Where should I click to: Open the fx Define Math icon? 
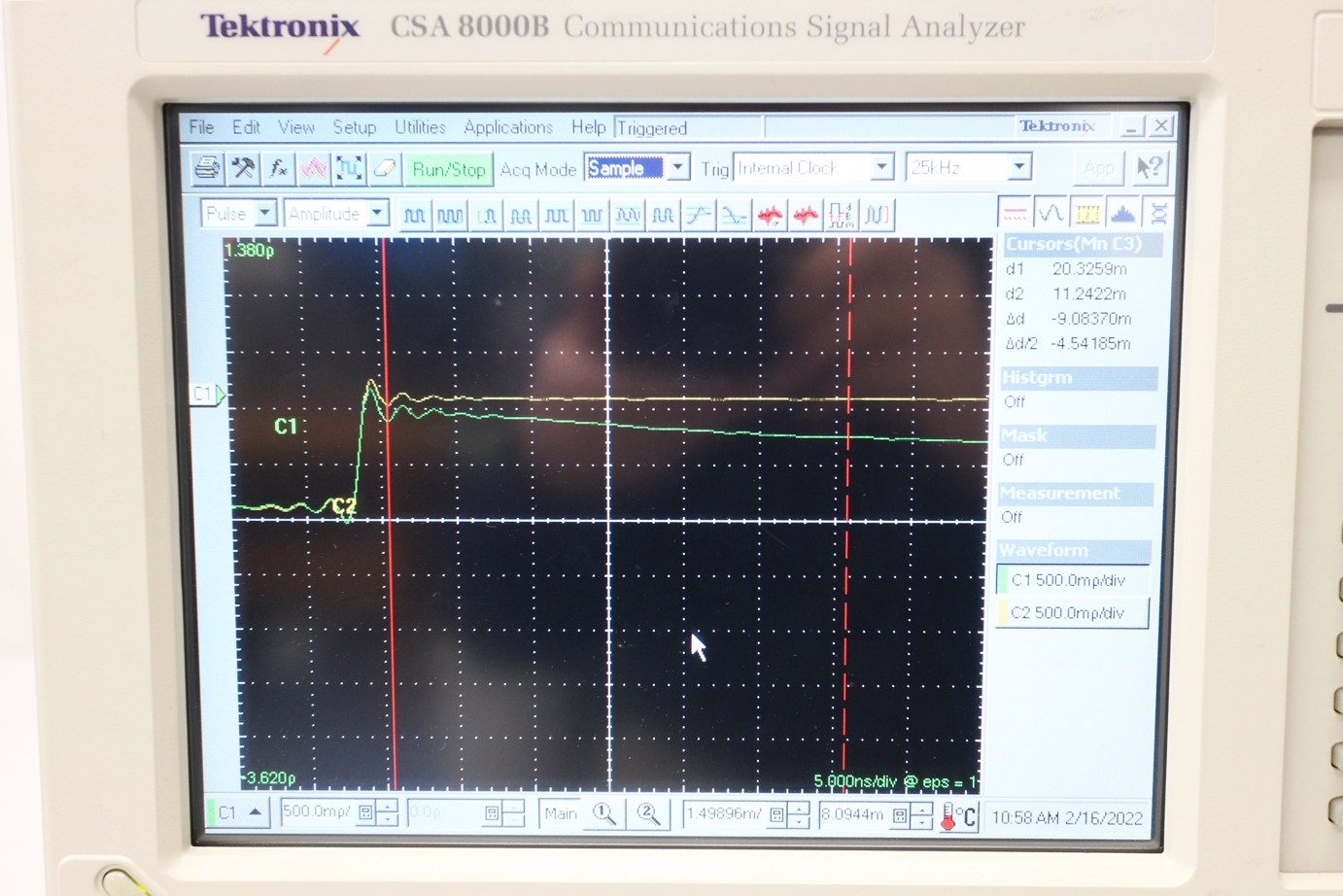click(x=278, y=169)
